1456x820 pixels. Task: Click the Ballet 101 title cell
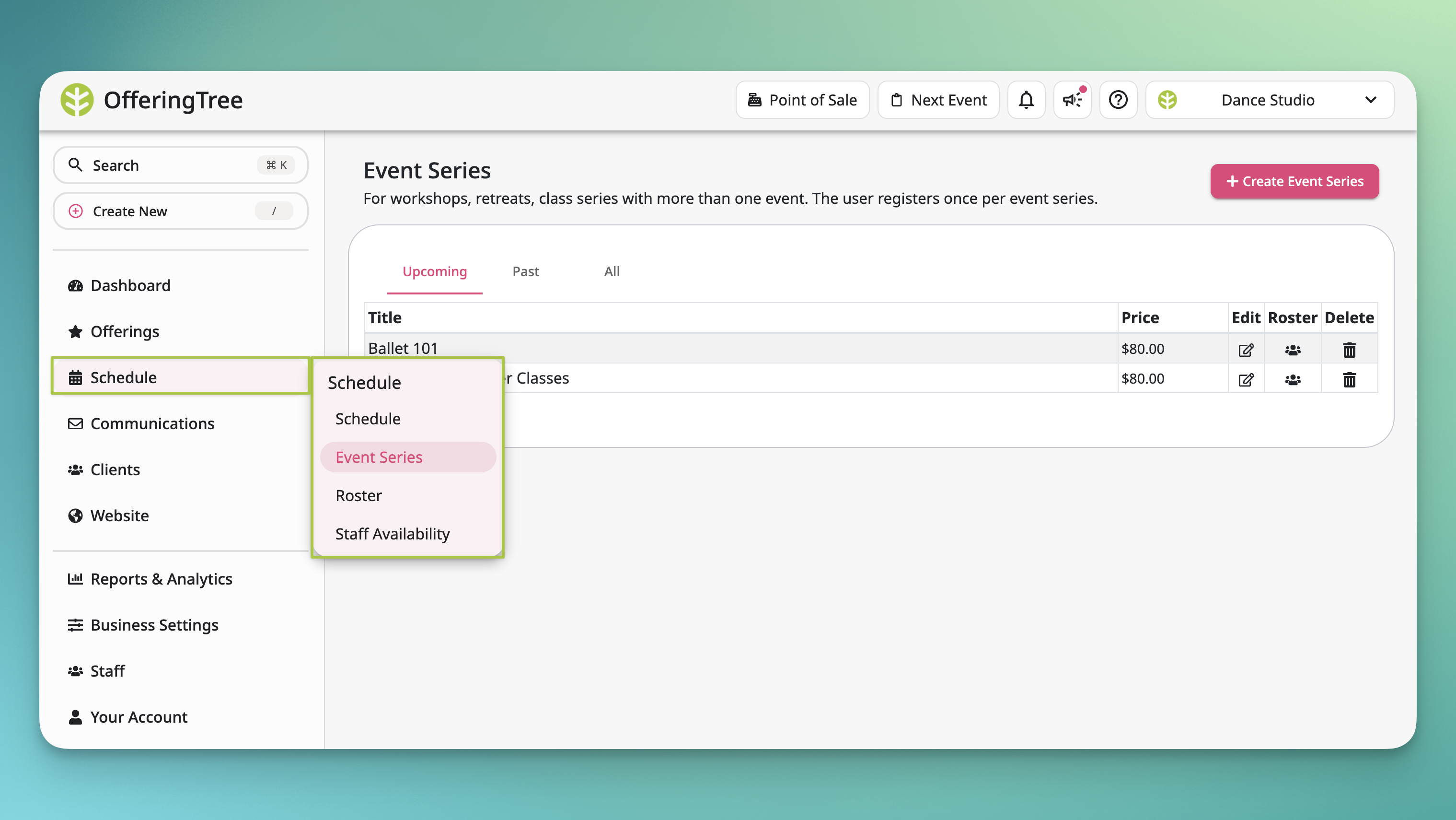tap(741, 348)
